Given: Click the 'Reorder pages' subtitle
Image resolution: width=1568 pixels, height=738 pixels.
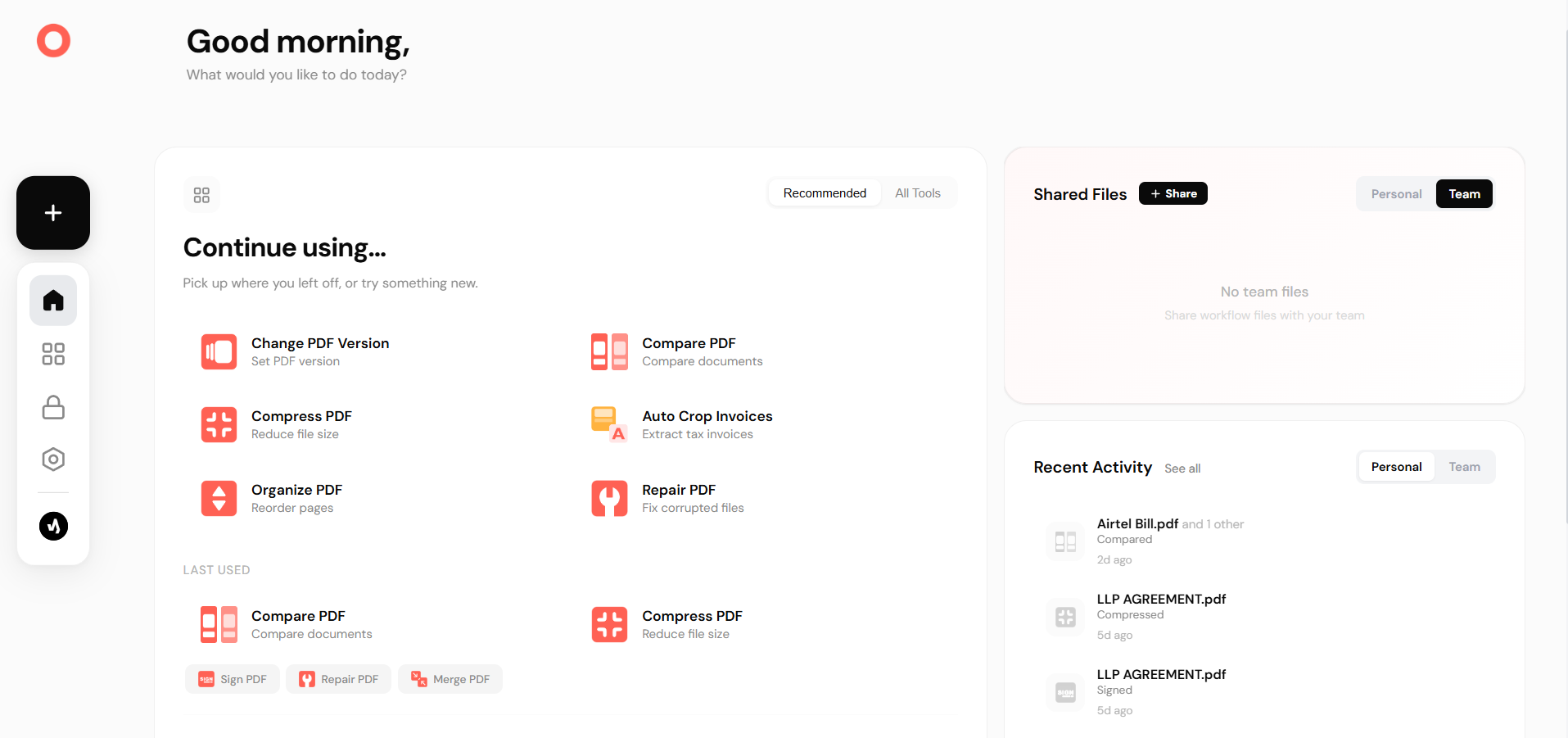Looking at the screenshot, I should pyautogui.click(x=292, y=508).
